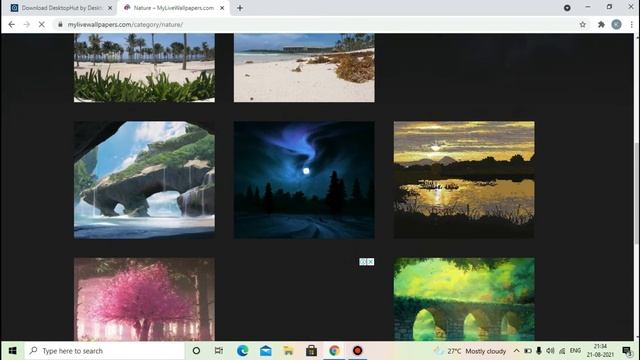Viewport: 640px width, 360px height.
Task: Open the weather widget showing 27°C
Action: [470, 351]
